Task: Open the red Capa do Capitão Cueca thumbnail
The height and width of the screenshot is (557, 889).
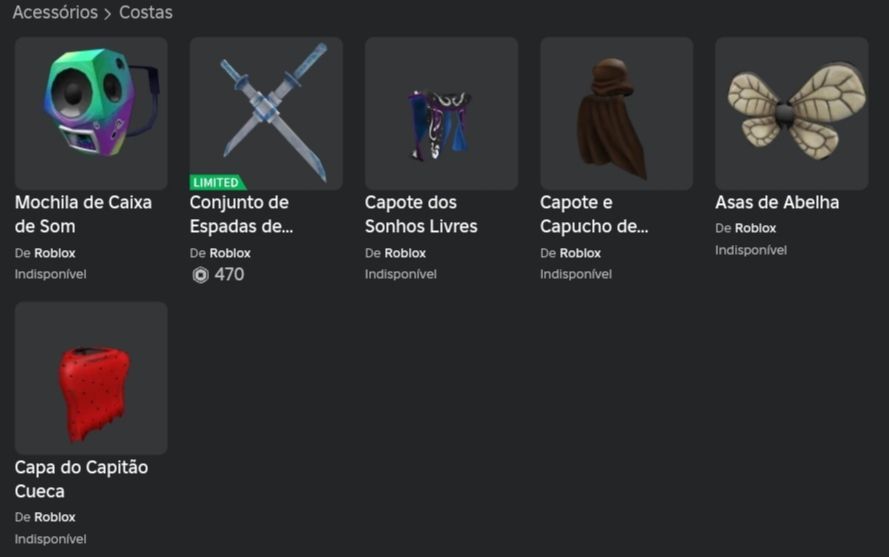Action: [91, 378]
